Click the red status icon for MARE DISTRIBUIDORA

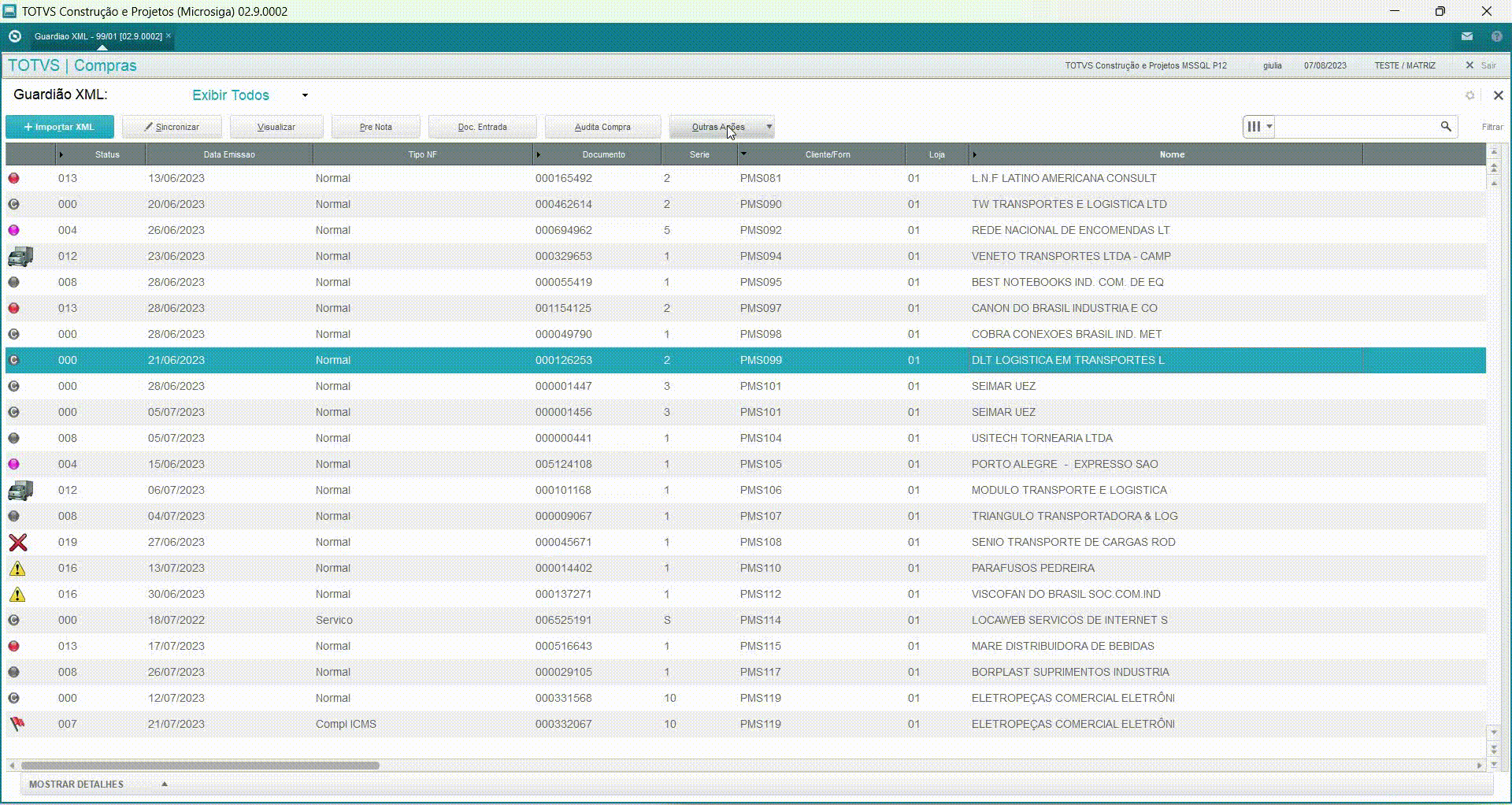13,646
